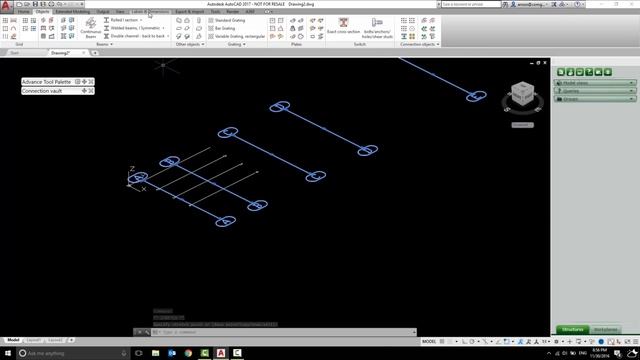Switch to AutoCAD taskbar icon

(221, 353)
